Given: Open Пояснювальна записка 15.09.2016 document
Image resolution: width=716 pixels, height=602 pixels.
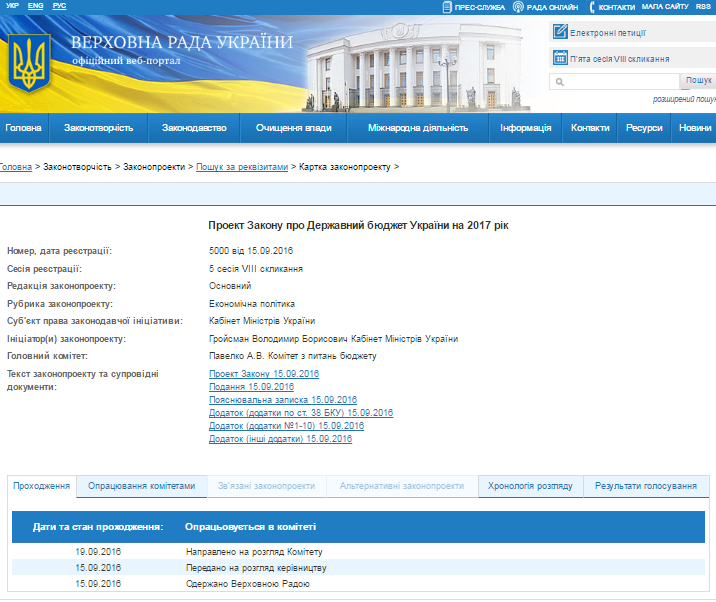Looking at the screenshot, I should 283,400.
